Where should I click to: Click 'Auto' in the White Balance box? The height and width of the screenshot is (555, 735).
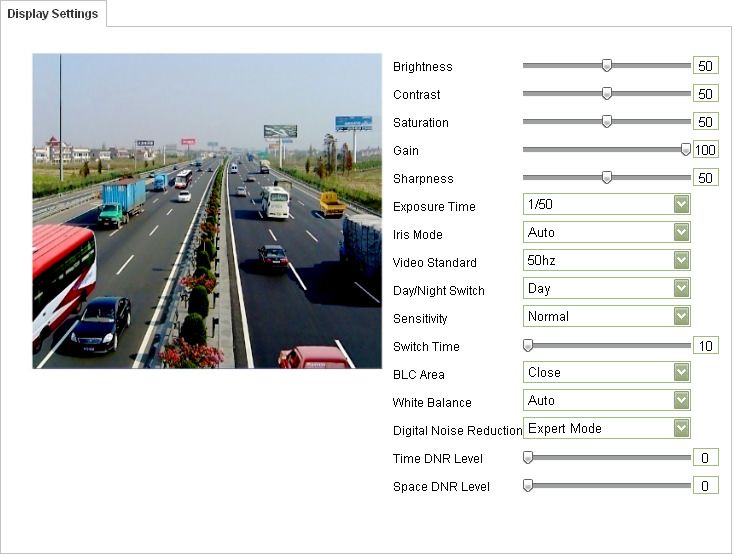pos(541,400)
